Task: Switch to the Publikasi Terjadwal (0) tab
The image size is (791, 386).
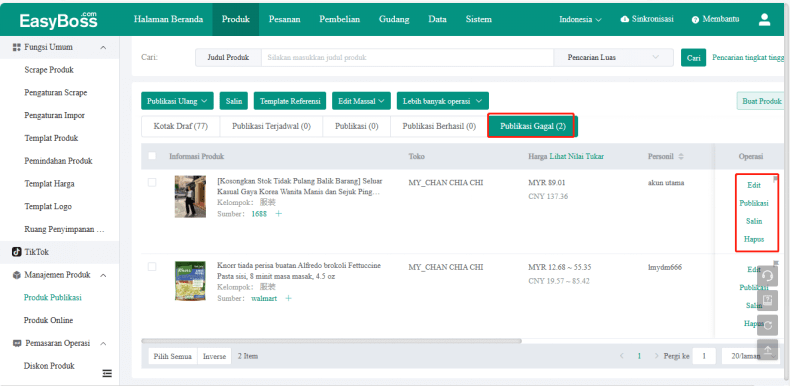Action: (271, 126)
